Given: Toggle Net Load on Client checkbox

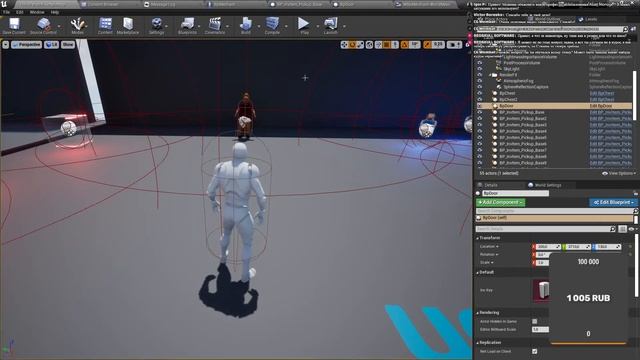Looking at the screenshot, I should pos(535,351).
